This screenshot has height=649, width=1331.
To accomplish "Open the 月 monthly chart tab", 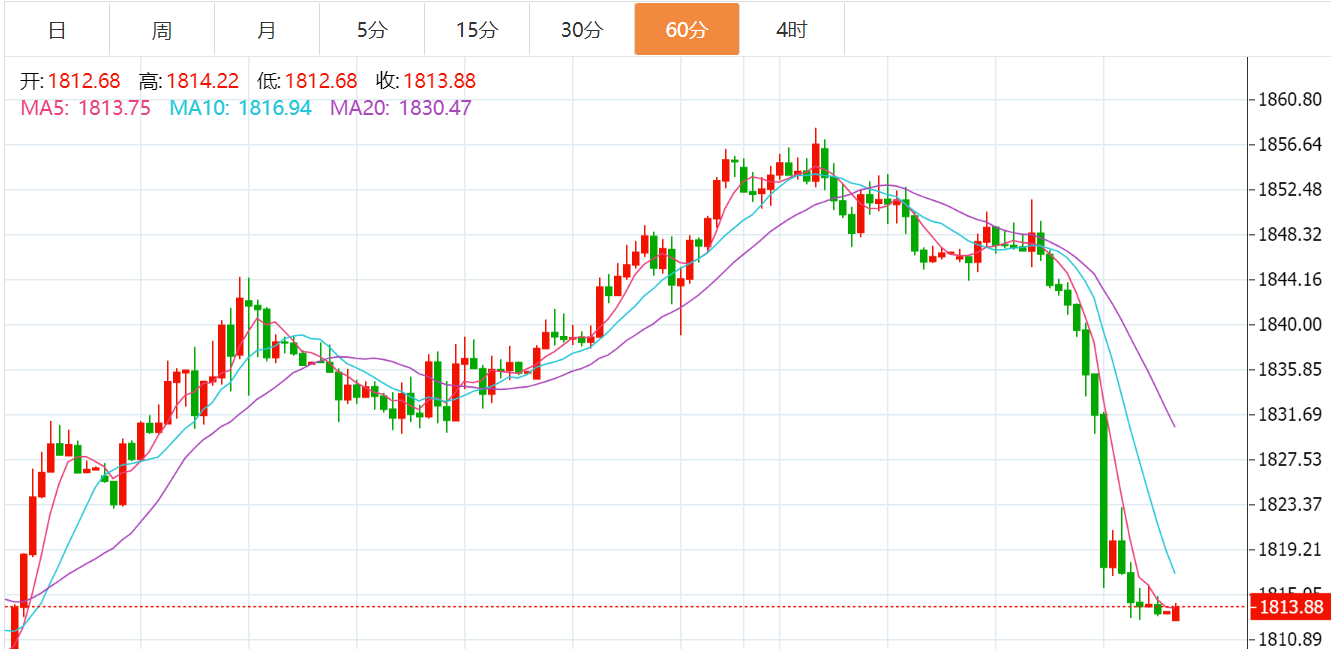I will tap(266, 30).
